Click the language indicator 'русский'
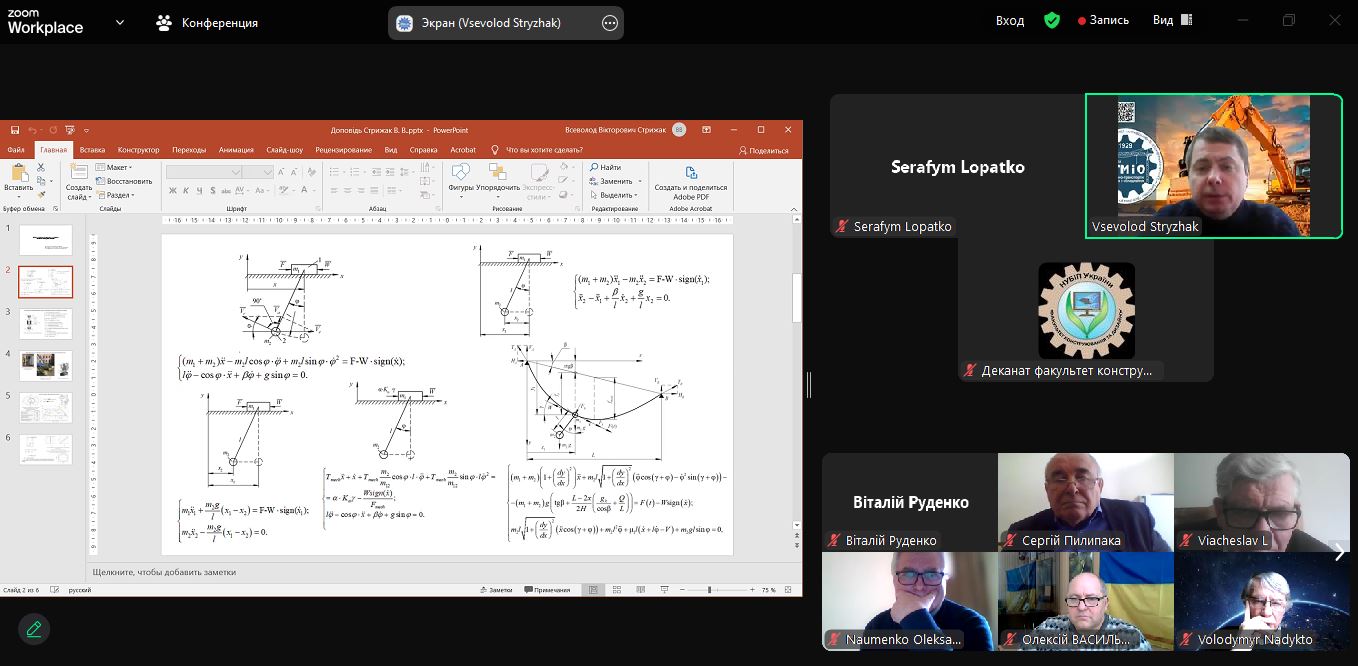Viewport: 1358px width, 666px height. (x=80, y=590)
